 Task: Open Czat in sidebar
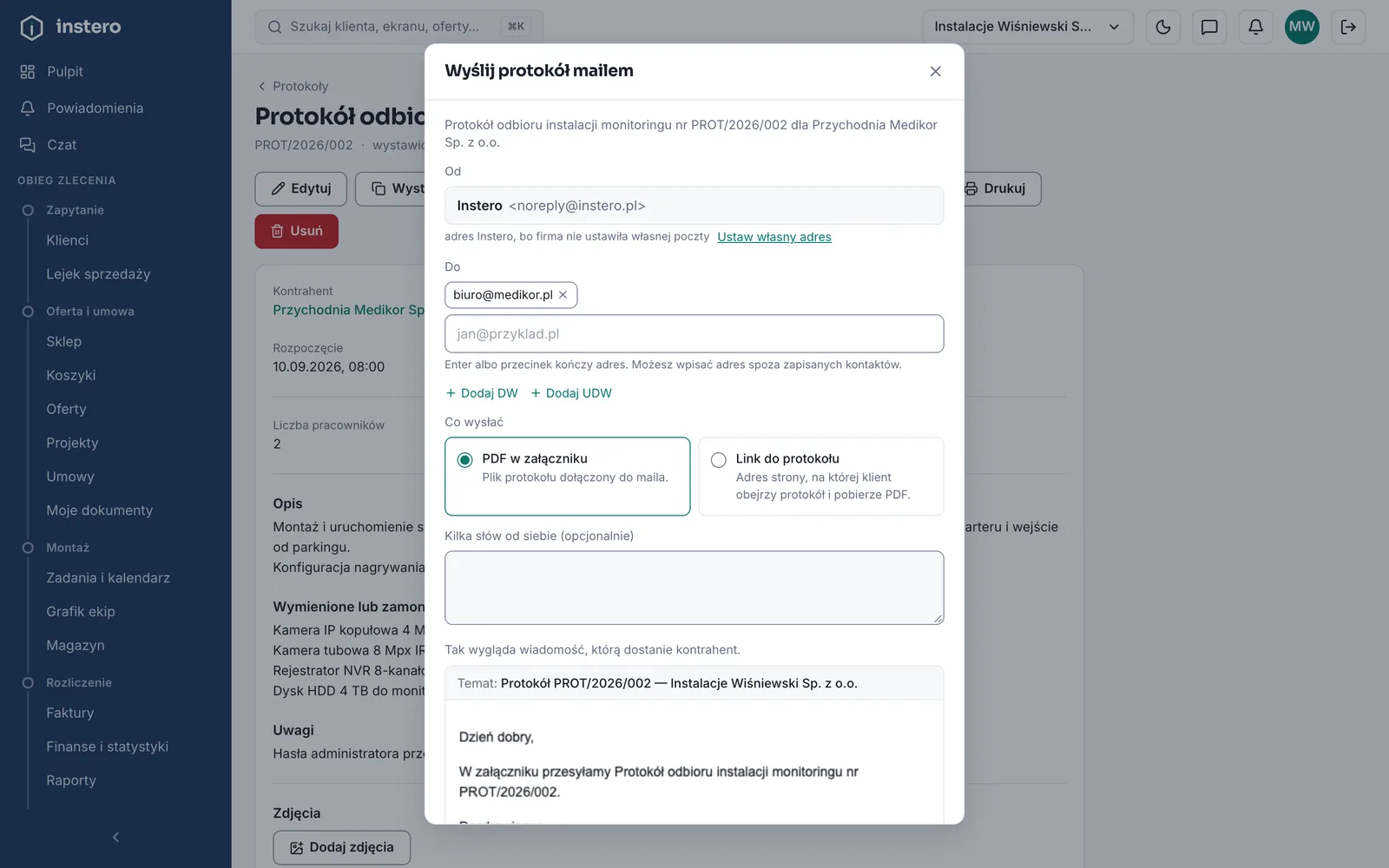click(62, 144)
